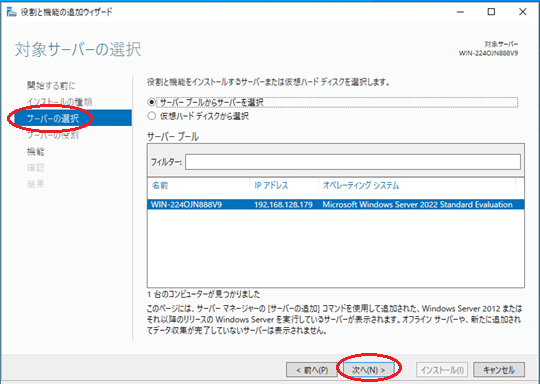
Task: Click 'Microsoft Windows Server 2022 Standard Evaluation' cell
Action: (417, 205)
